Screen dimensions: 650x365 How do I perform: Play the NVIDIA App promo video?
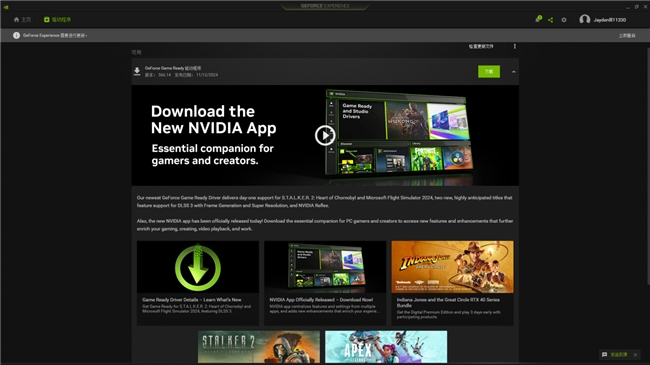325,135
